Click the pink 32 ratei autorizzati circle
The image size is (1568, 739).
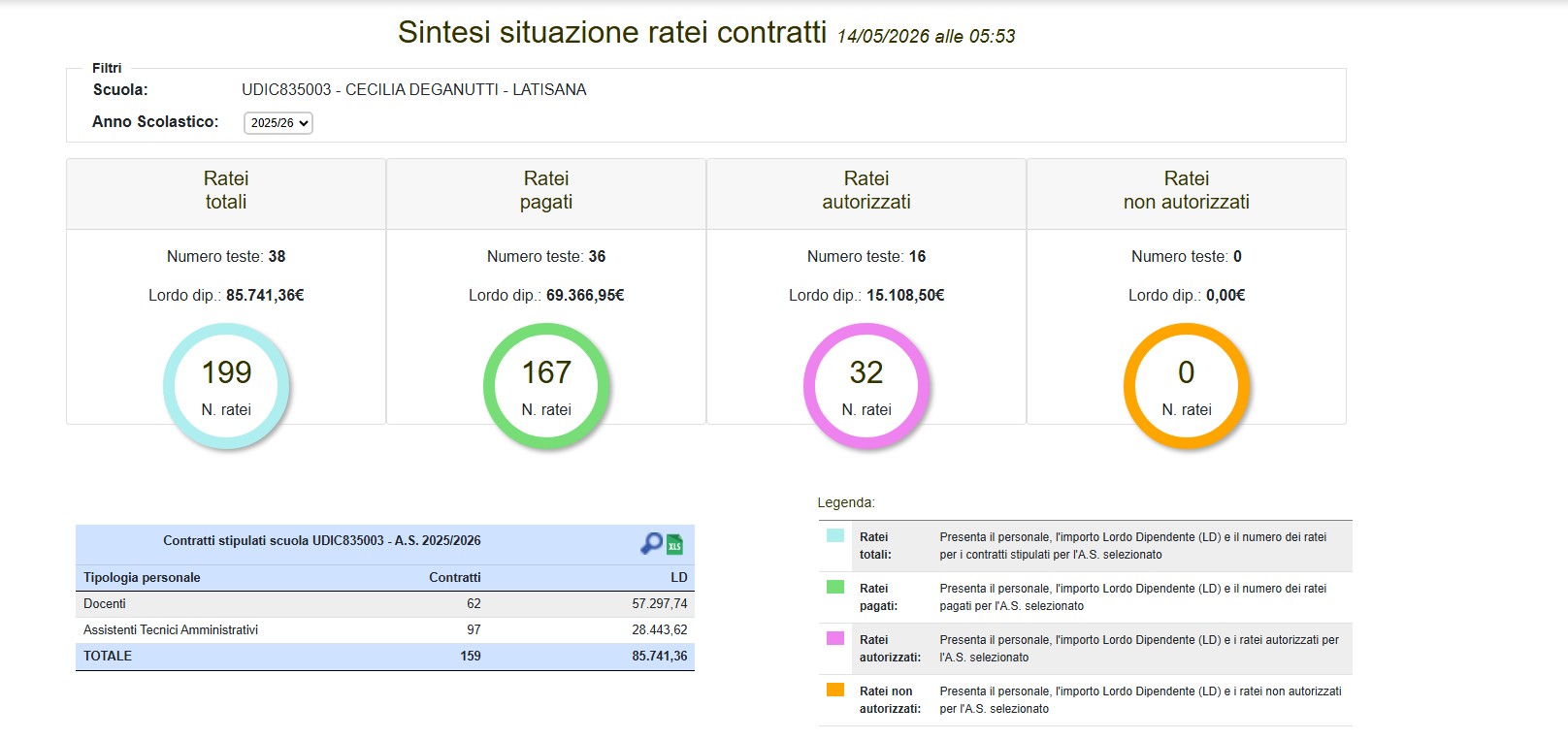[866, 386]
